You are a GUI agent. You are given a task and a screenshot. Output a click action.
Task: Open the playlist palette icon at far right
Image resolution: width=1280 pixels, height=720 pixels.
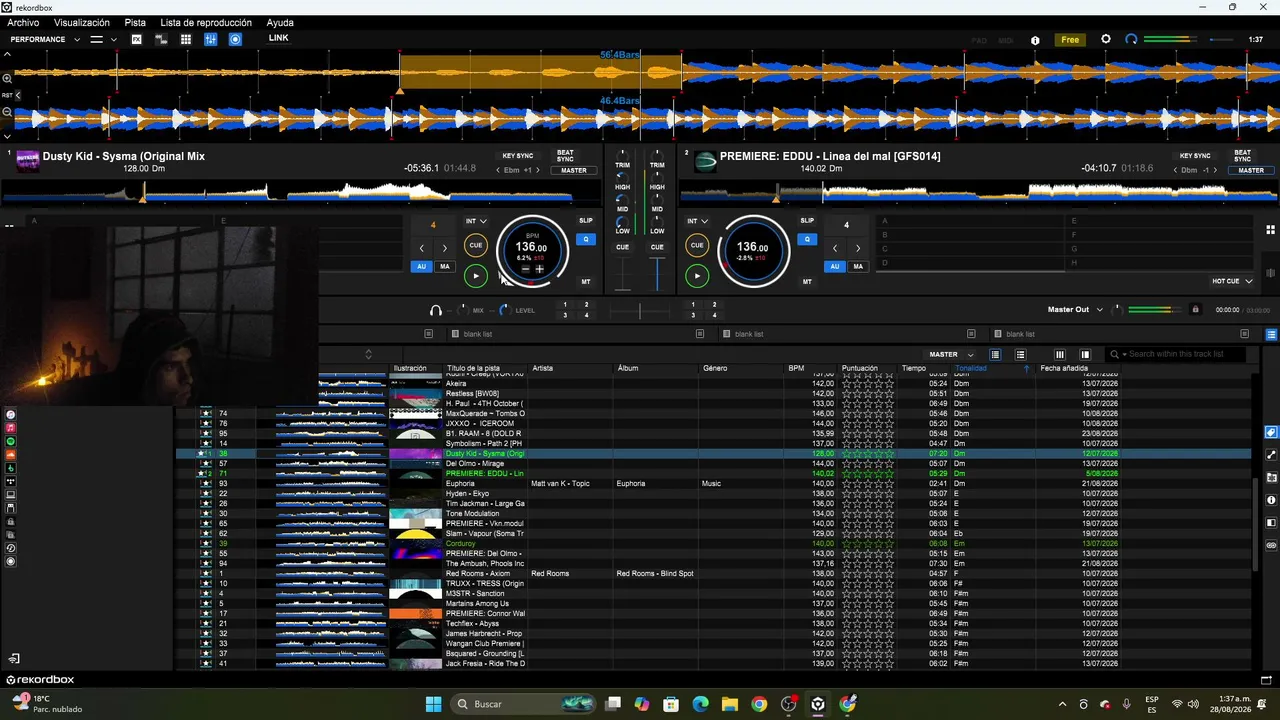(1271, 334)
